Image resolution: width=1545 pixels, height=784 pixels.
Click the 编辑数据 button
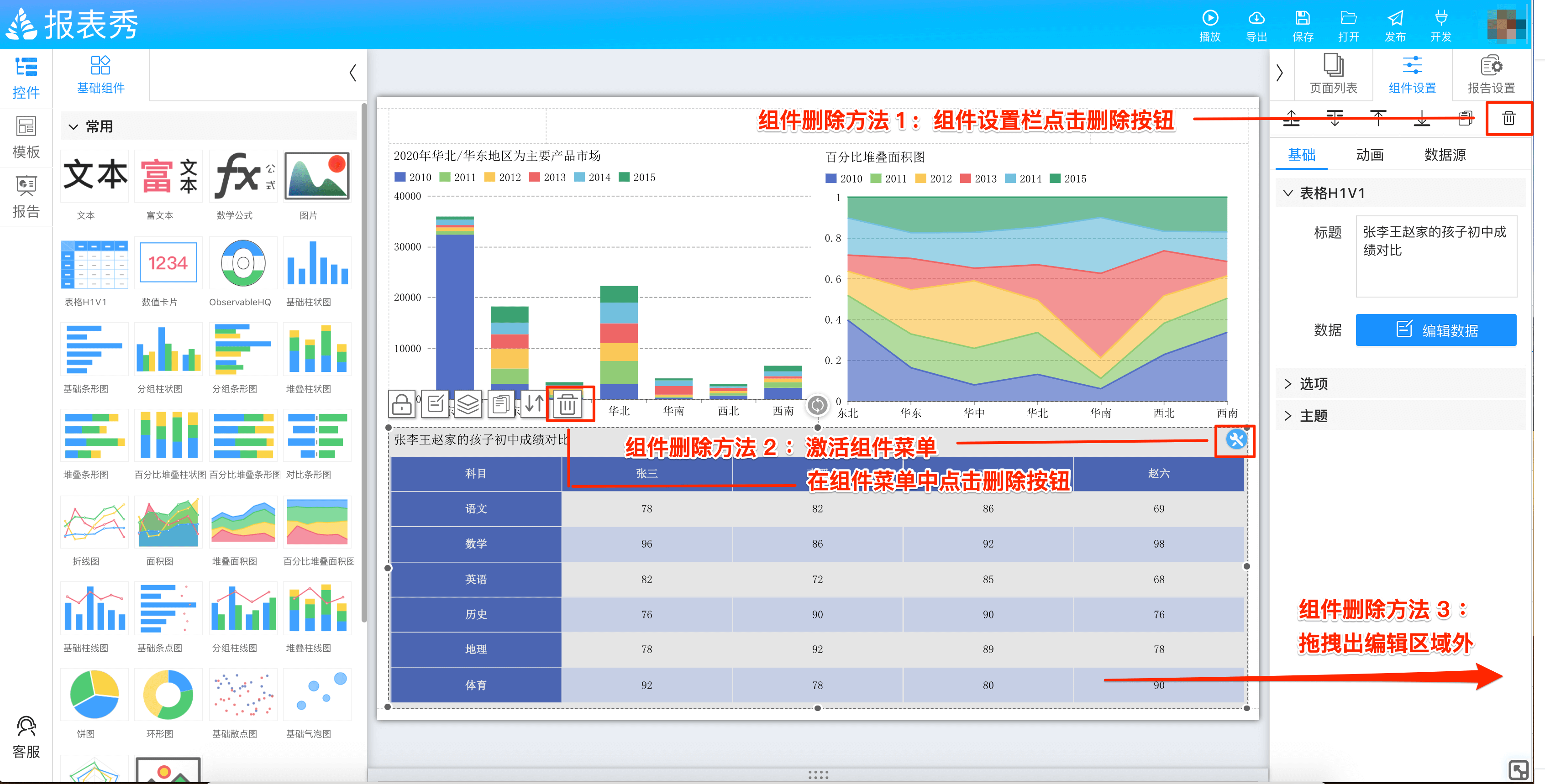tap(1436, 330)
